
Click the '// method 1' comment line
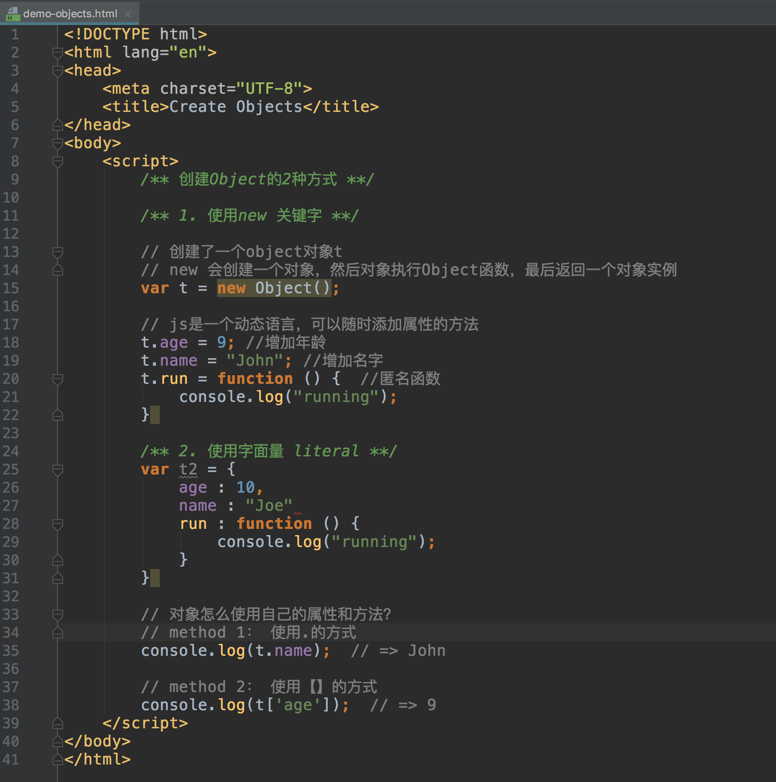(x=248, y=633)
